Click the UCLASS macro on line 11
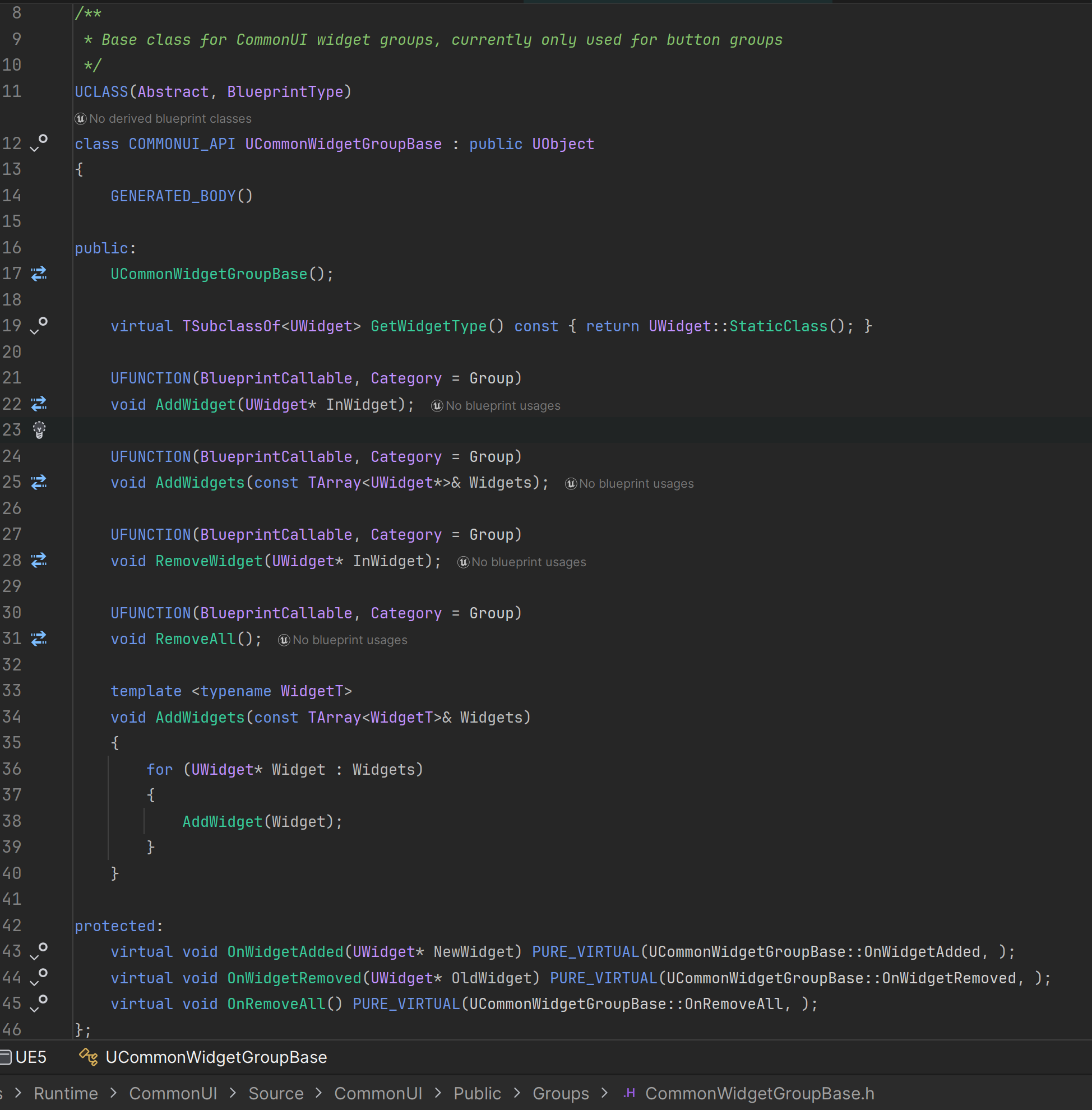This screenshot has width=1092, height=1110. pyautogui.click(x=101, y=92)
